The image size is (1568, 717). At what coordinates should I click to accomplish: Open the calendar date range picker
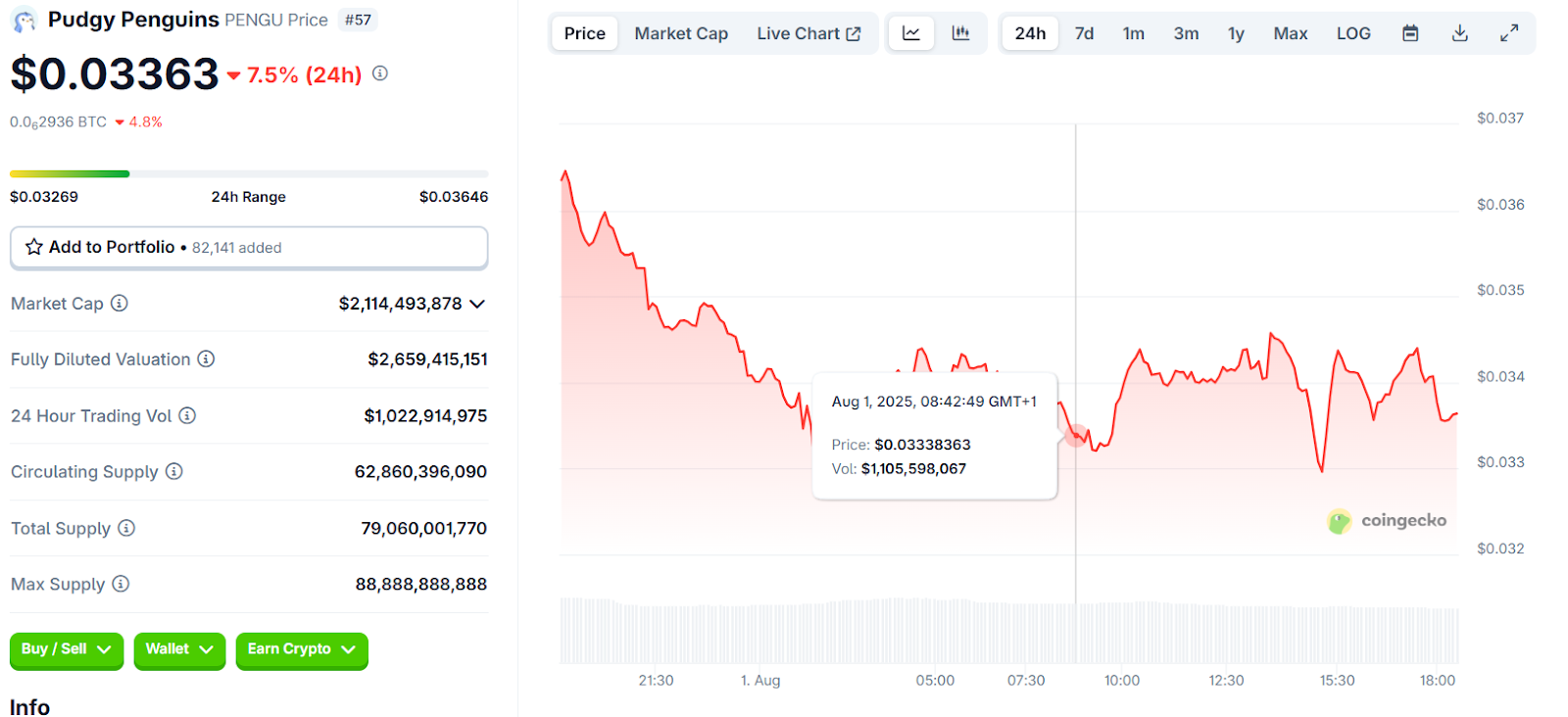tap(1410, 33)
